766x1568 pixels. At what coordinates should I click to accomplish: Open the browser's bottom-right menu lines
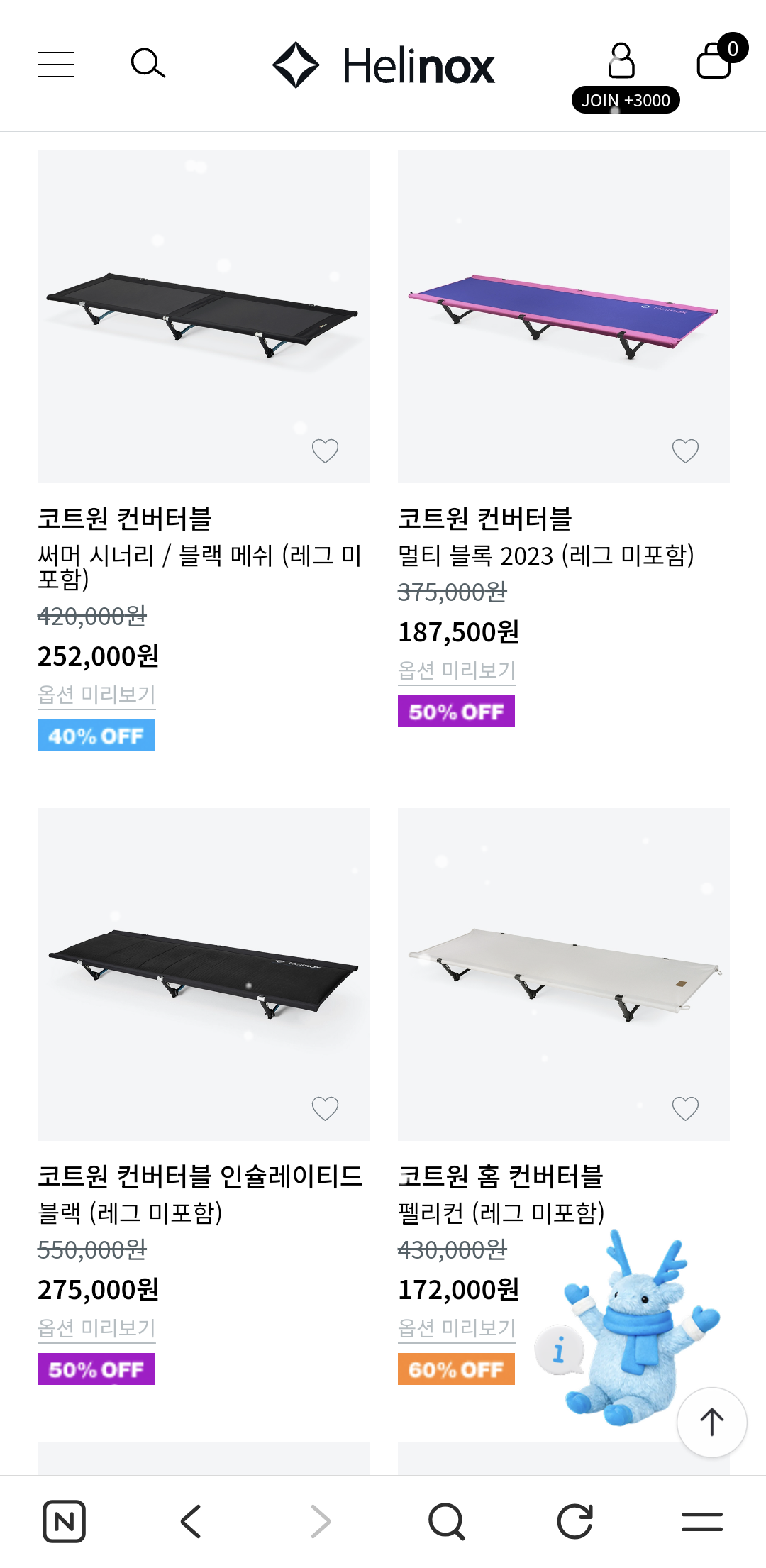[701, 1521]
